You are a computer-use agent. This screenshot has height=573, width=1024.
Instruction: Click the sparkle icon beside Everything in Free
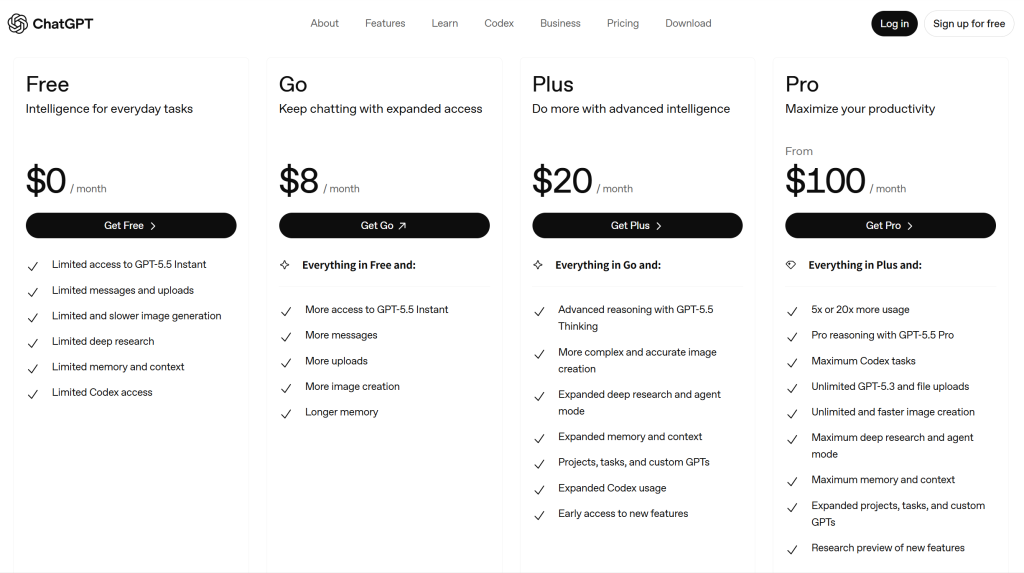[285, 265]
